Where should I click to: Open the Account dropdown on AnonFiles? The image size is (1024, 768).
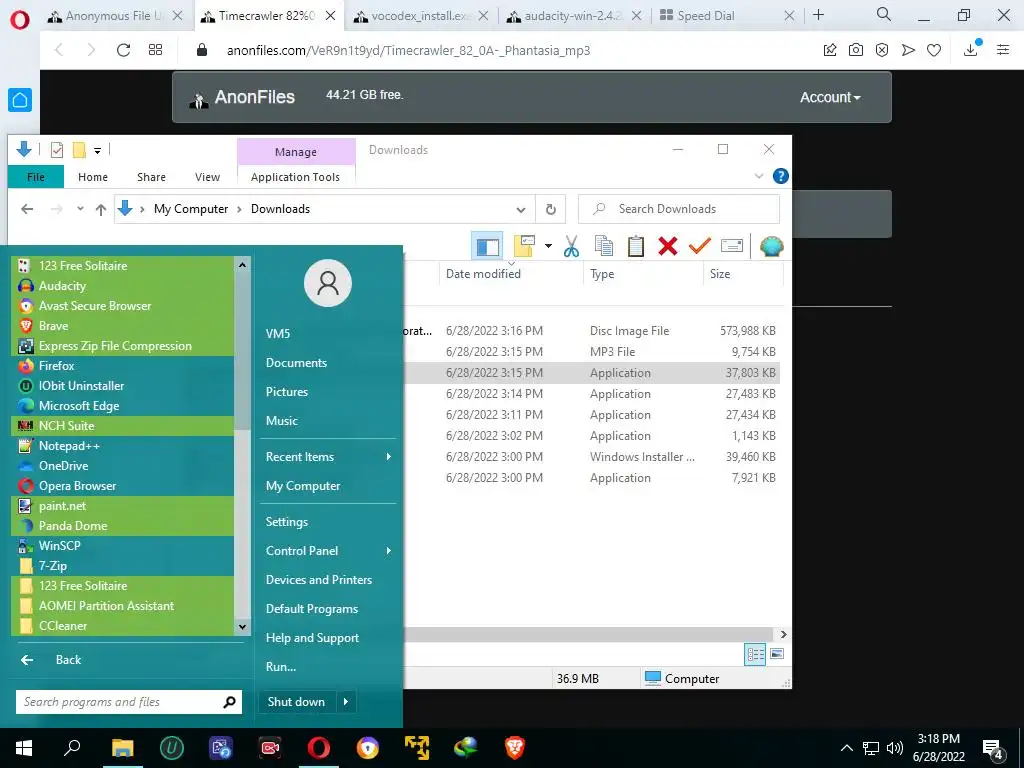830,97
